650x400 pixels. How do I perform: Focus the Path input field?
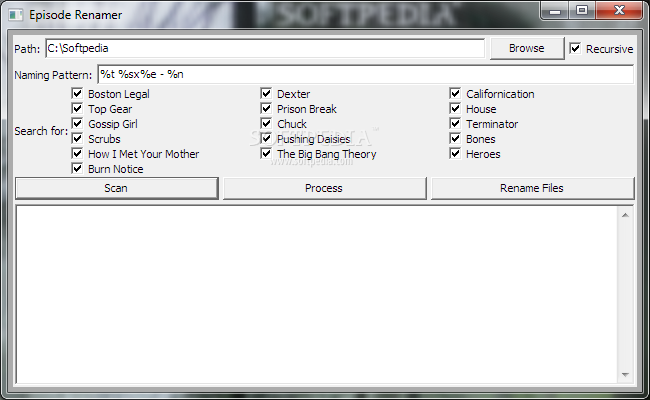[x=265, y=48]
